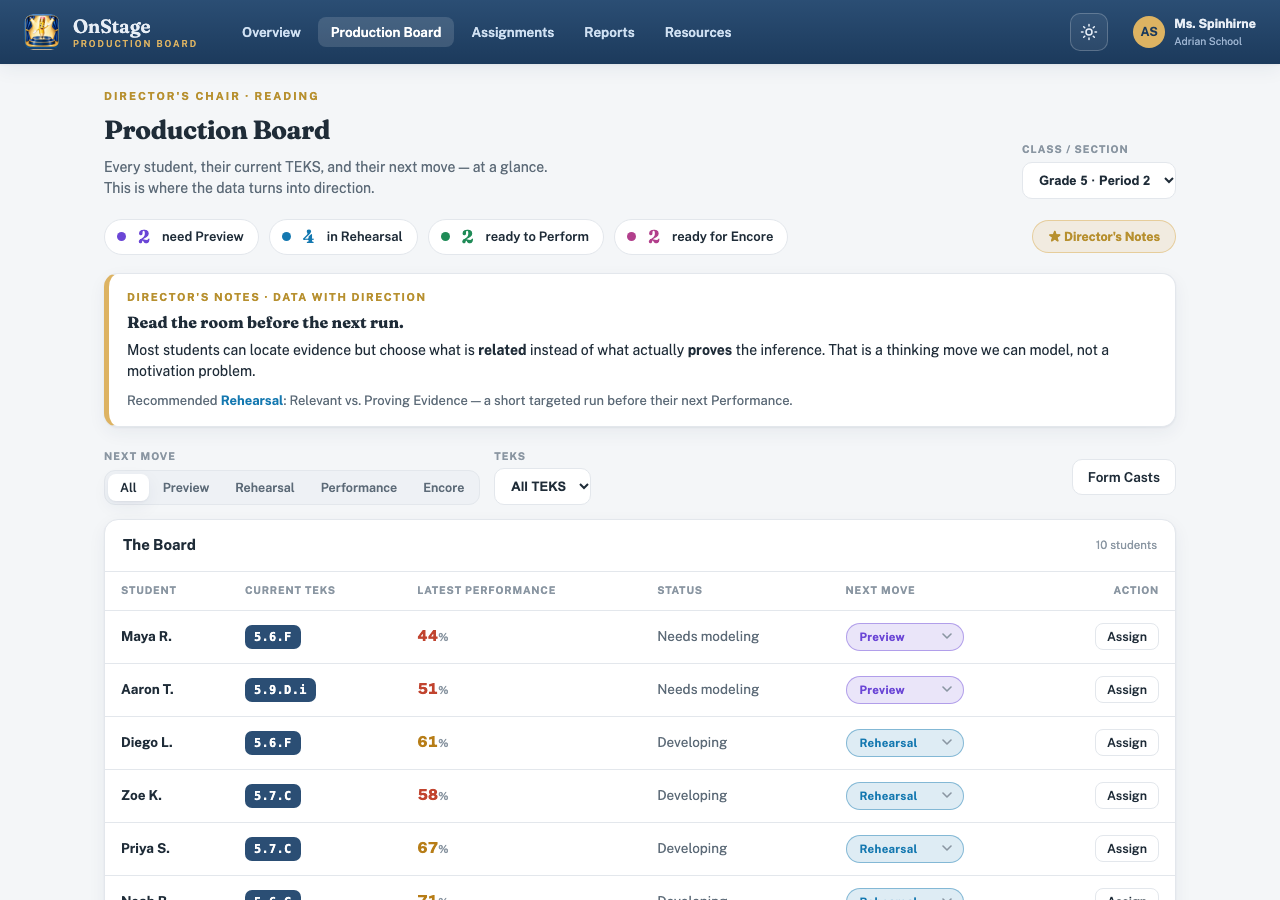Select the All next-move filter

coord(128,488)
